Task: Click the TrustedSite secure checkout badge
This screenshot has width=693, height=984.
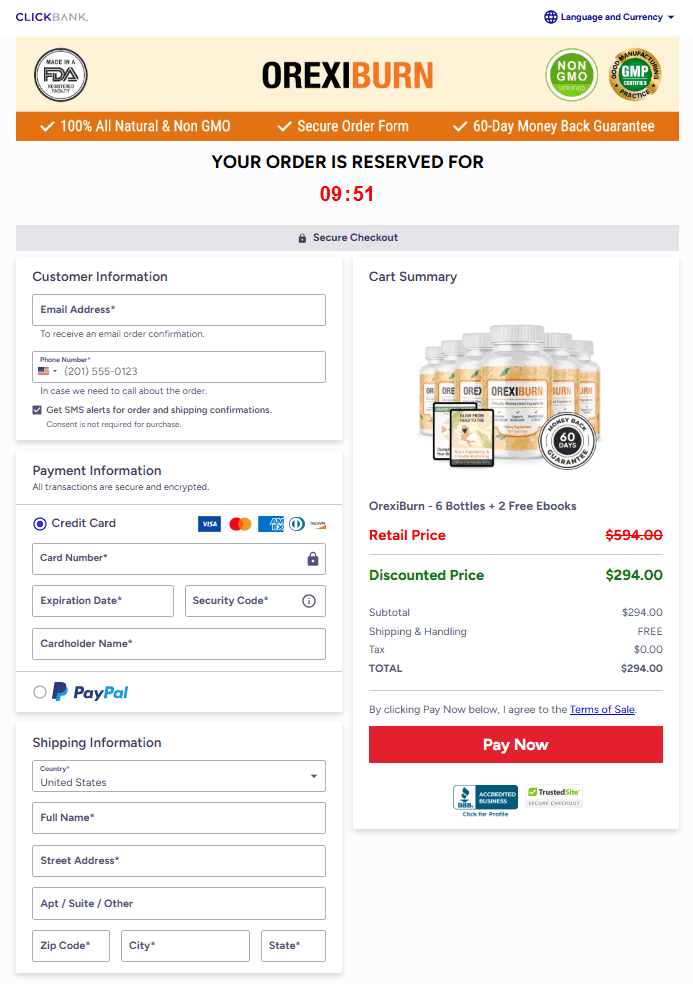Action: [554, 796]
